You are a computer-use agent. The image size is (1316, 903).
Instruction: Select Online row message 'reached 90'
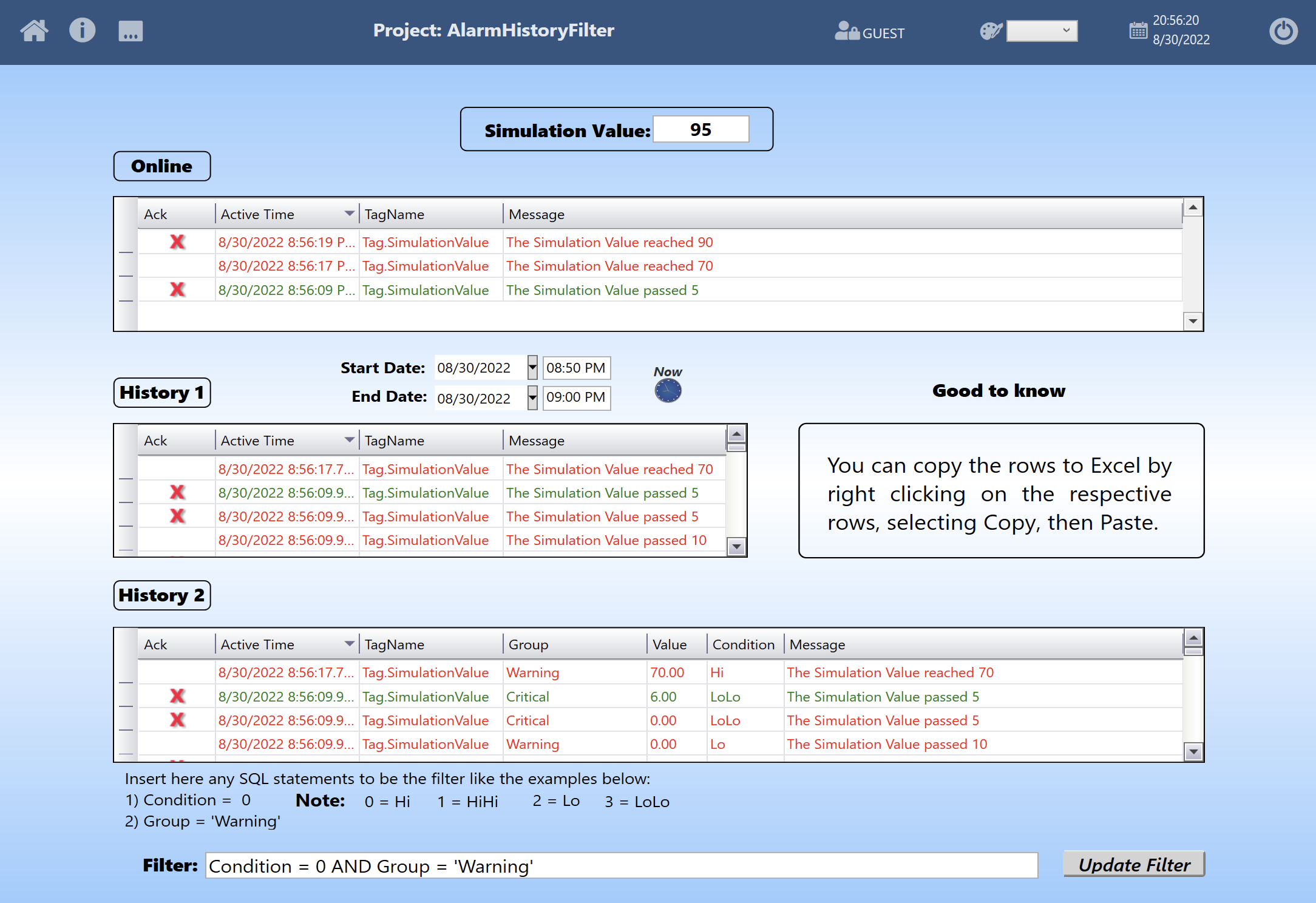[609, 242]
